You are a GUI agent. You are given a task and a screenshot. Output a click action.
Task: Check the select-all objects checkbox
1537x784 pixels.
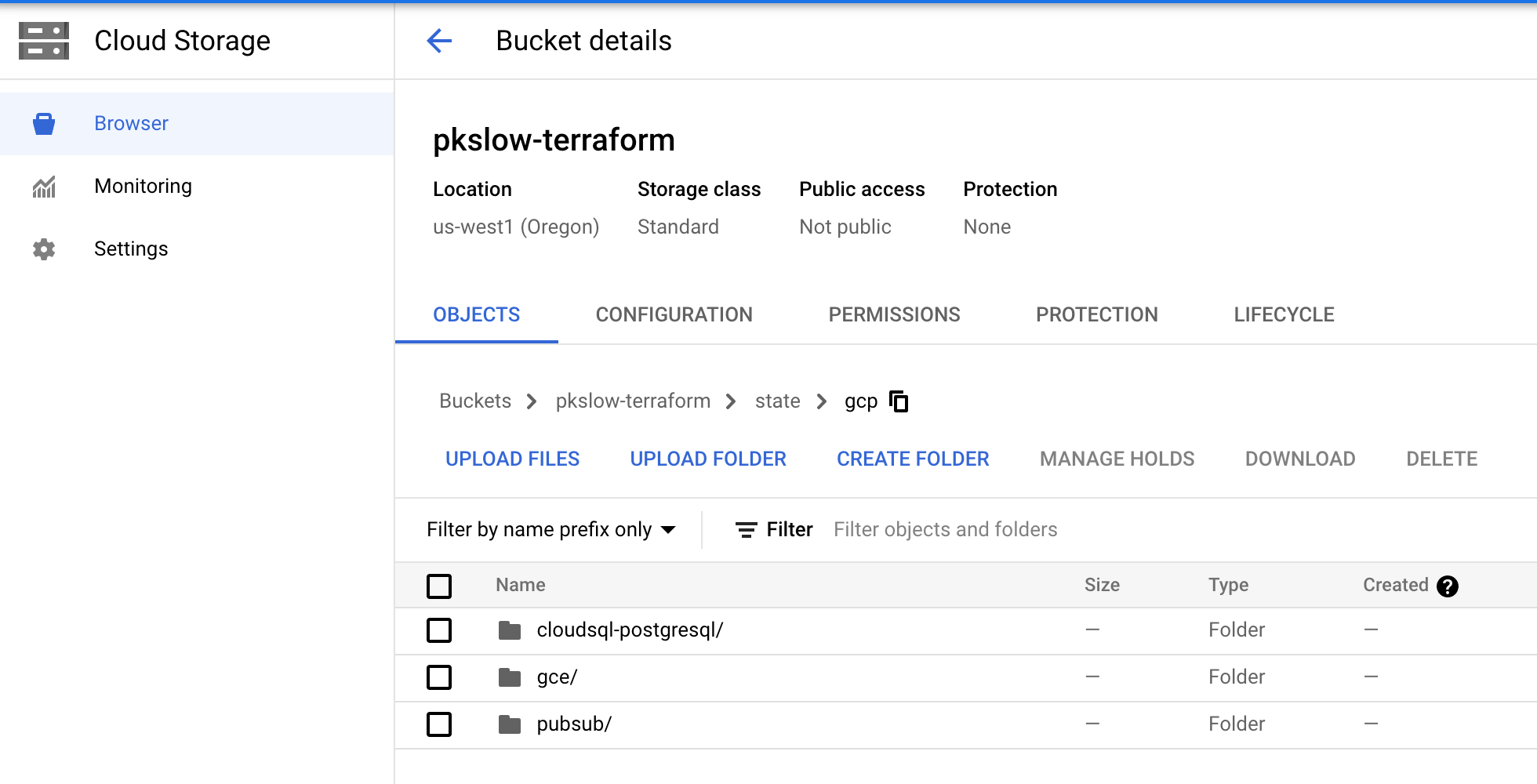point(439,586)
